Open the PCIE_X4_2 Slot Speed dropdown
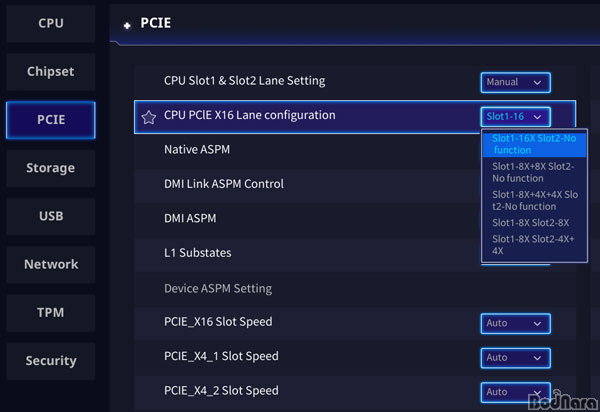The height and width of the screenshot is (412, 600). pyautogui.click(x=515, y=391)
